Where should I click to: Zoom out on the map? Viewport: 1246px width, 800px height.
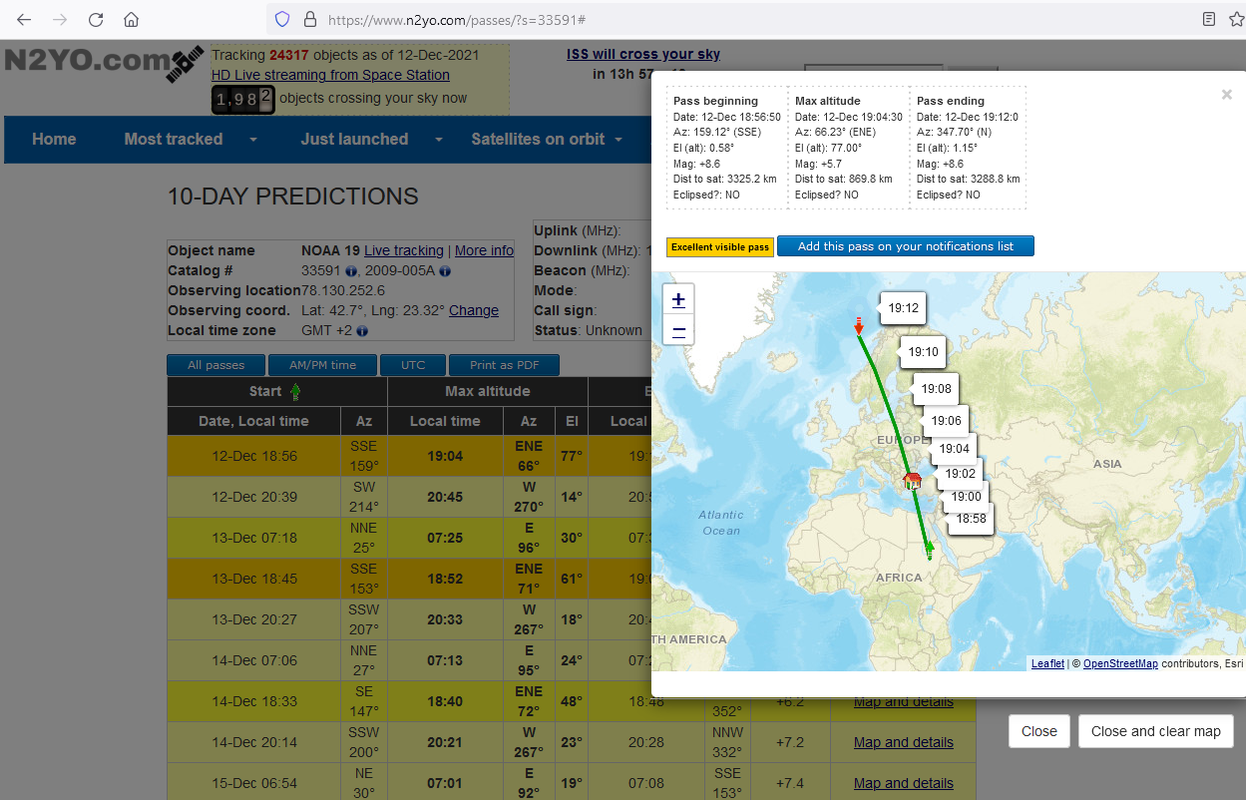click(x=679, y=331)
